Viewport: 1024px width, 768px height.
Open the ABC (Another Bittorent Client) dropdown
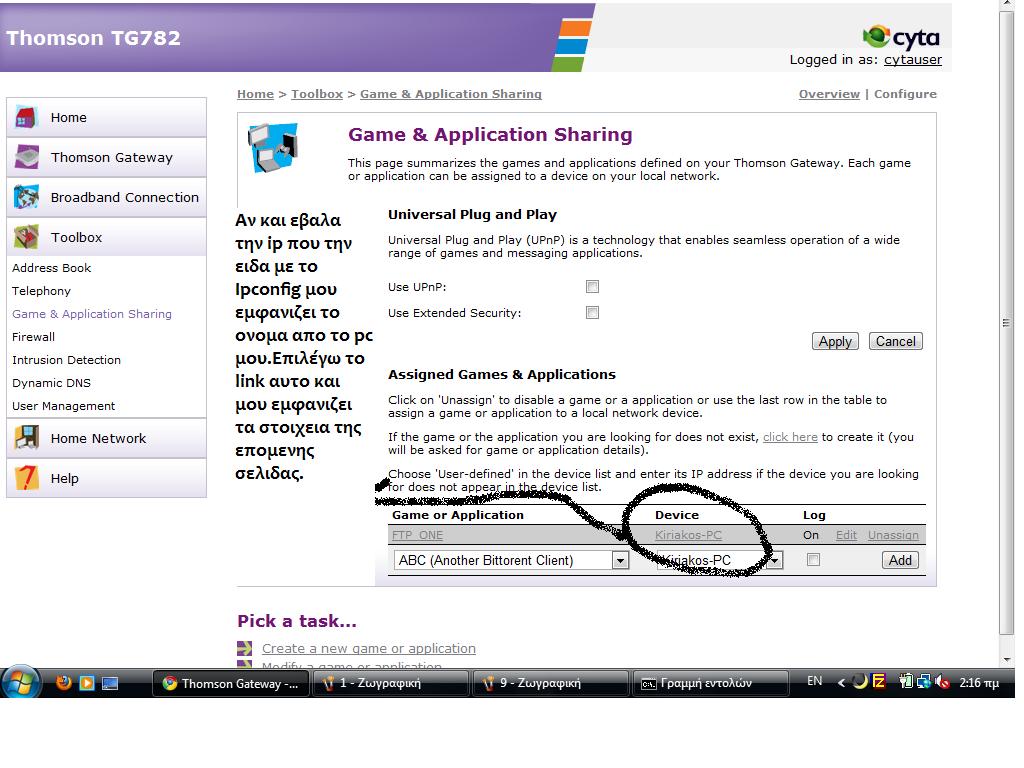coord(511,560)
